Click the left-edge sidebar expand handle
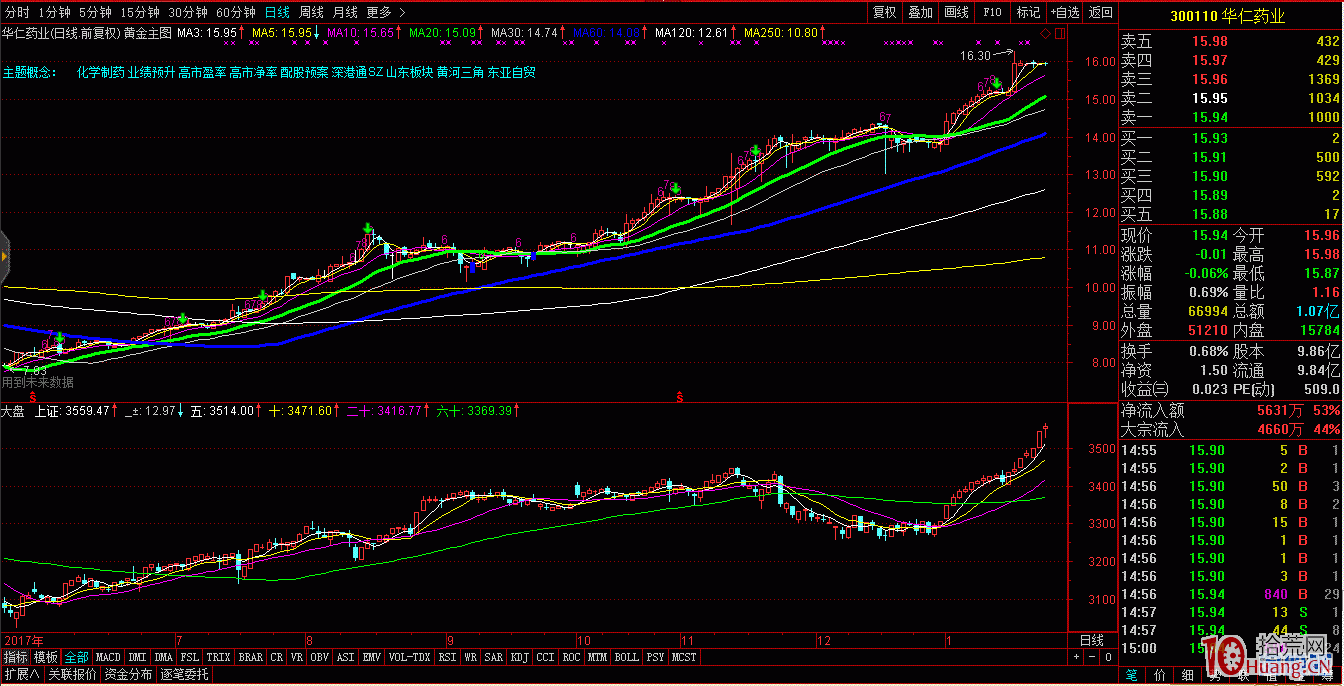This screenshot has height=686, width=1344. click(x=4, y=256)
